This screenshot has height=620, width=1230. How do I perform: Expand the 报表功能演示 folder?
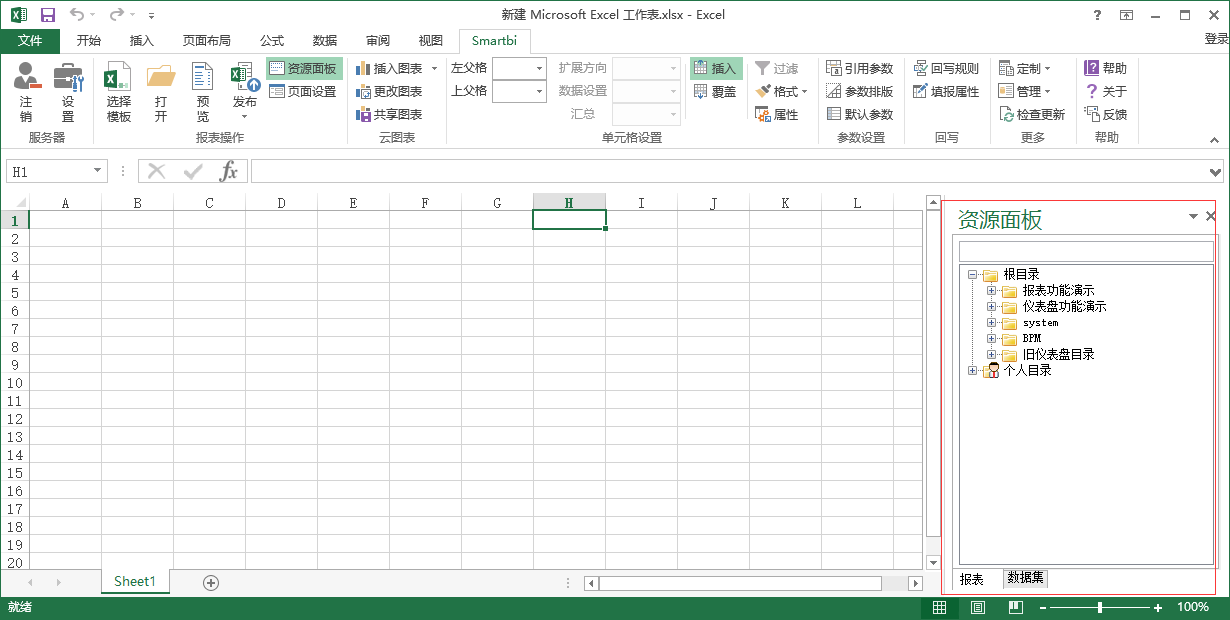click(992, 290)
